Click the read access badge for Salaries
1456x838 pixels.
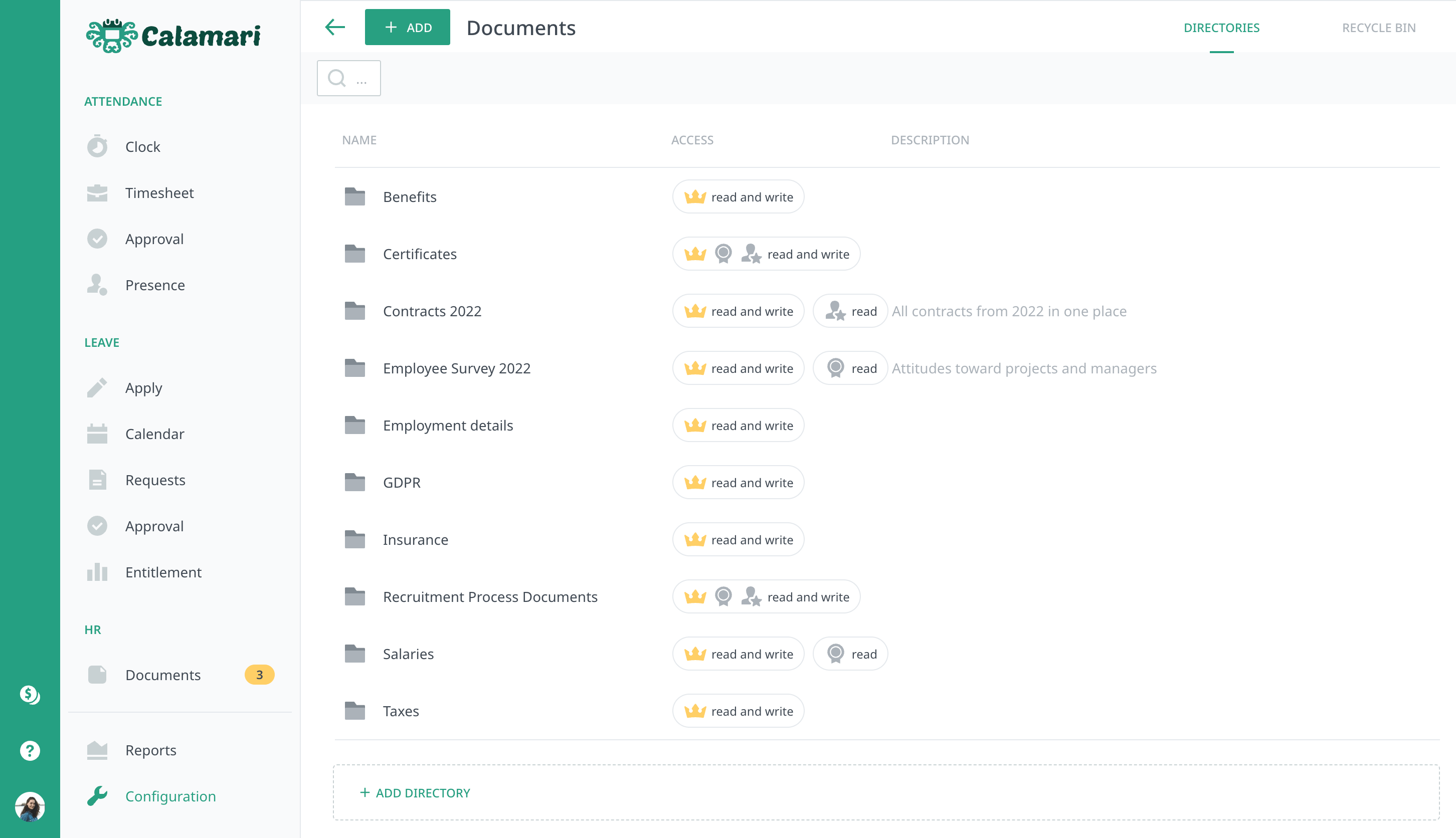850,654
